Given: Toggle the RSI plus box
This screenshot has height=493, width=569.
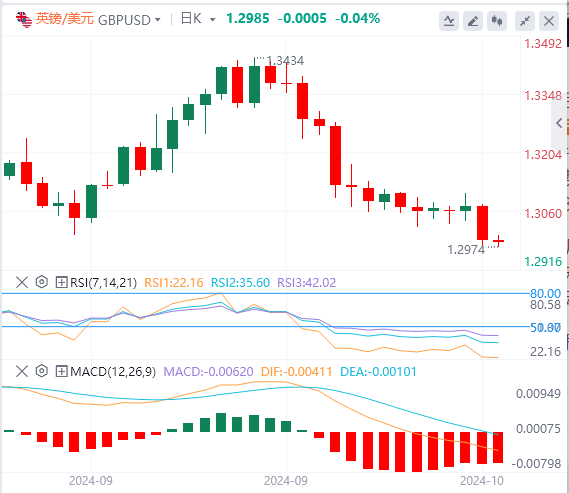Looking at the screenshot, I should [x=61, y=282].
